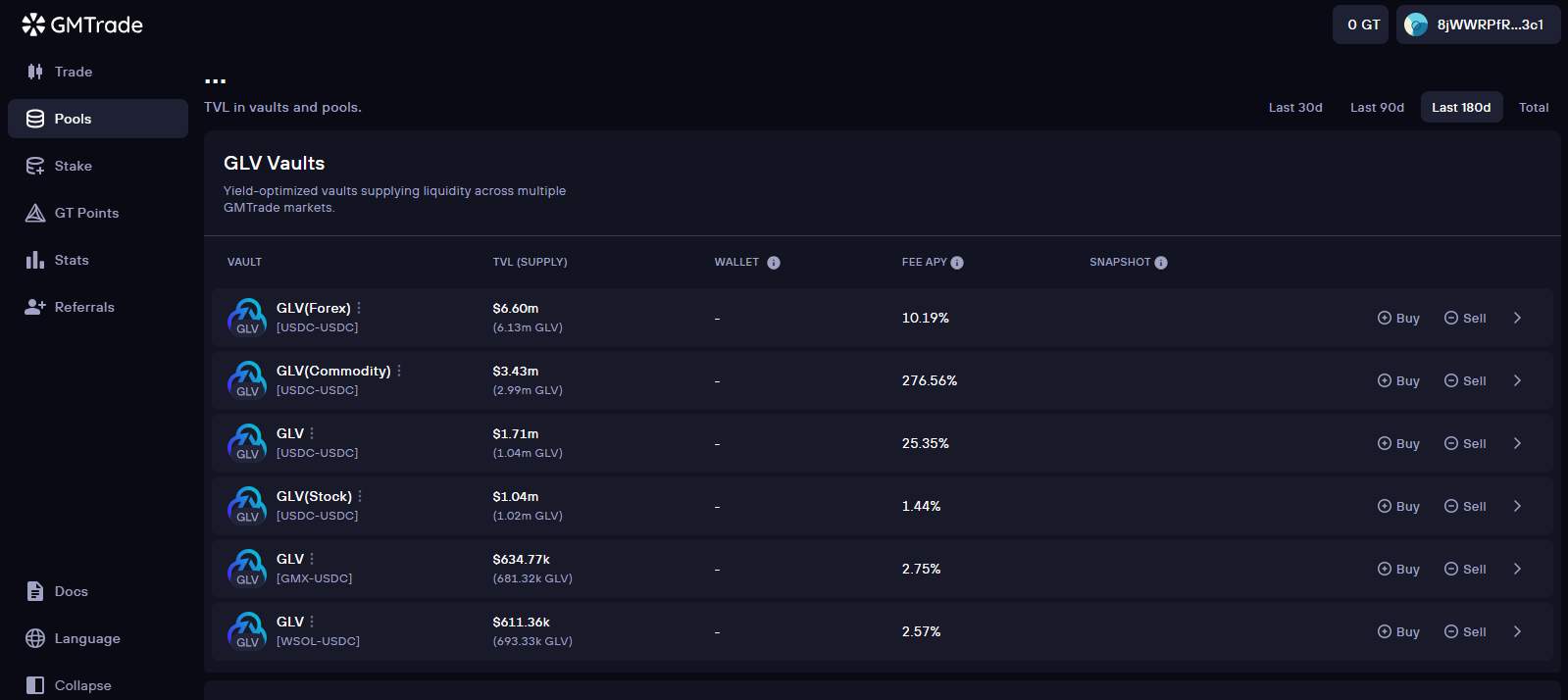Image resolution: width=1568 pixels, height=700 pixels.
Task: Click the 0 GT balance button
Action: (1360, 25)
